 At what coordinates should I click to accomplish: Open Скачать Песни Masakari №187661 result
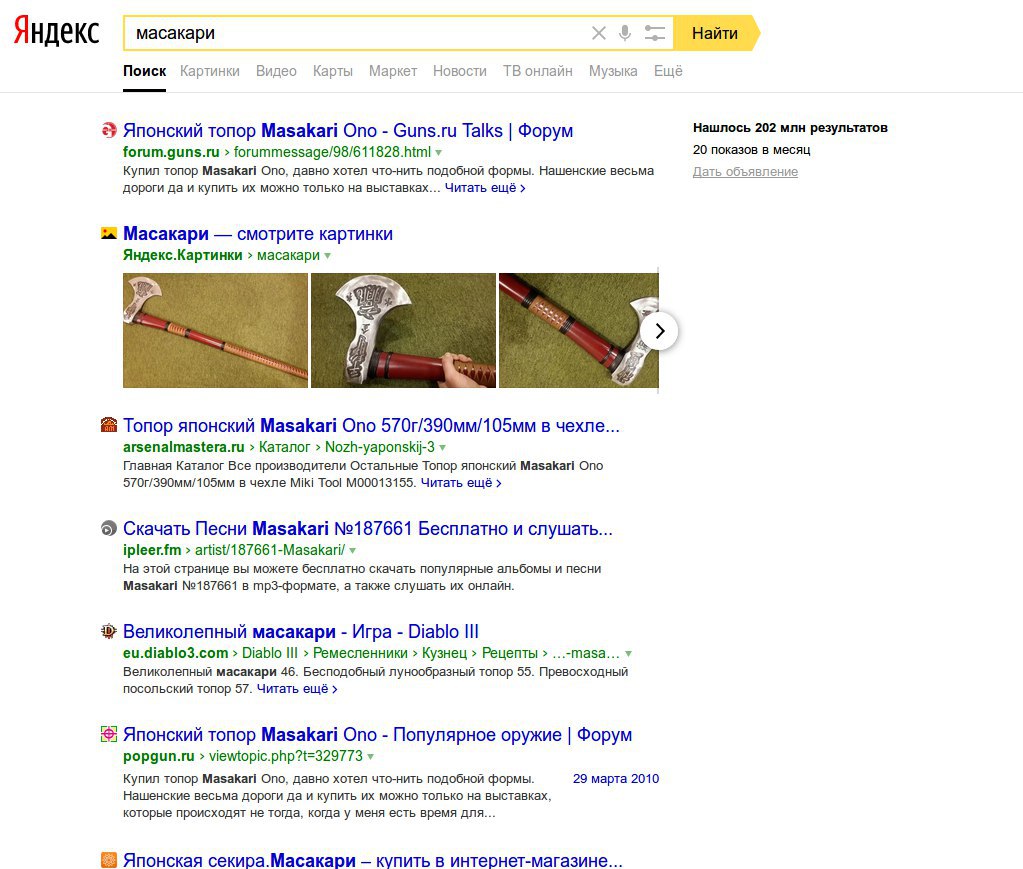coord(368,528)
